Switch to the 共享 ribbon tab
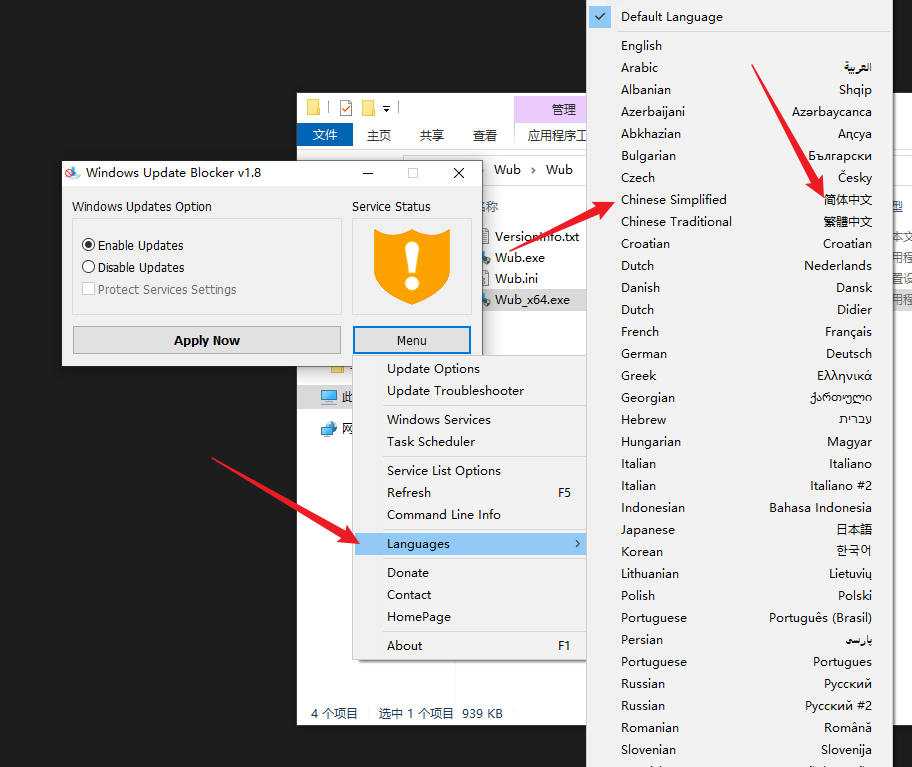The height and width of the screenshot is (767, 912). pyautogui.click(x=432, y=135)
